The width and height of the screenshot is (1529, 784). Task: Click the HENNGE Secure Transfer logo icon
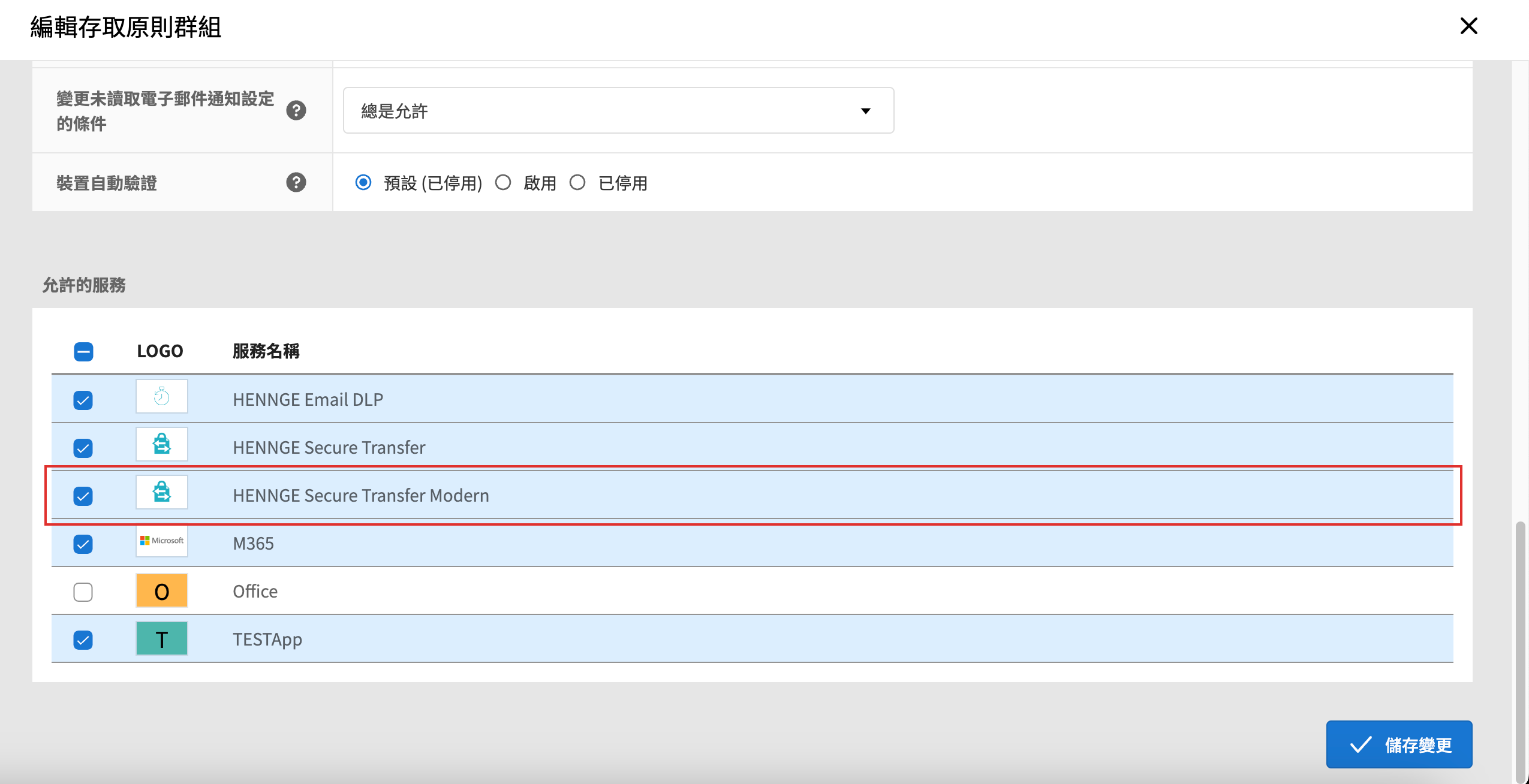coord(162,444)
